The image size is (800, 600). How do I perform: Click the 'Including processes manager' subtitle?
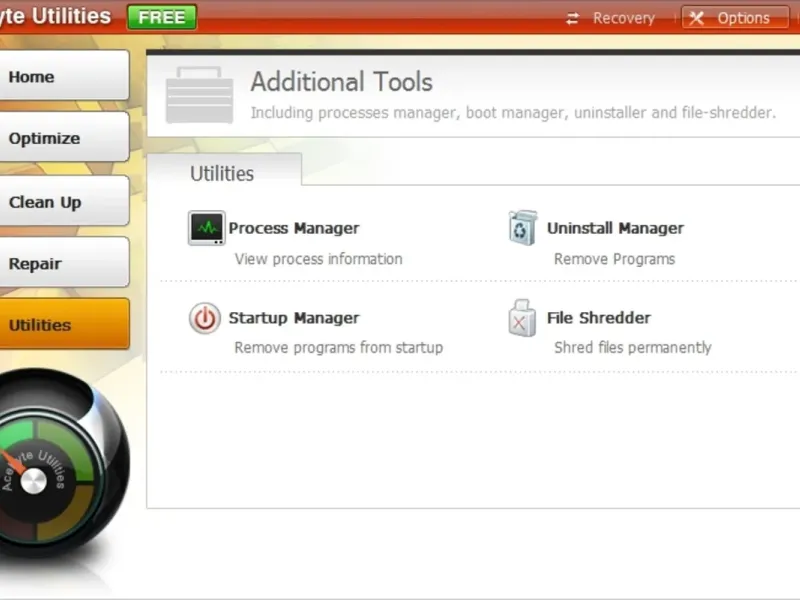(x=513, y=112)
